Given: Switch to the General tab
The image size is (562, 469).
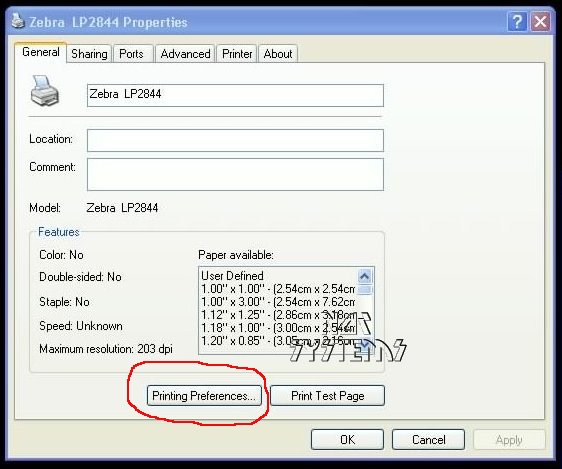Looking at the screenshot, I should [41, 52].
